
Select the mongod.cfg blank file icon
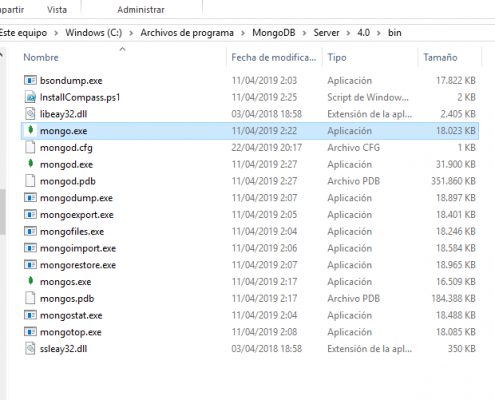click(x=30, y=147)
